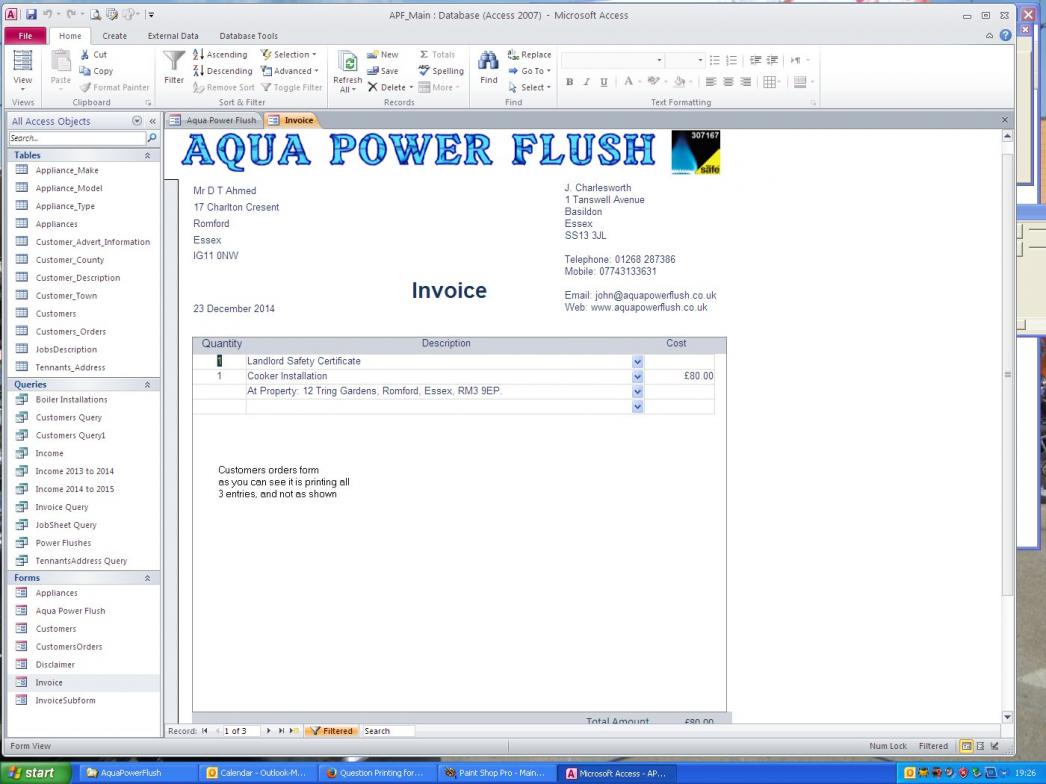
Task: Switch to the Aqua Power Flush document tab
Action: point(214,120)
